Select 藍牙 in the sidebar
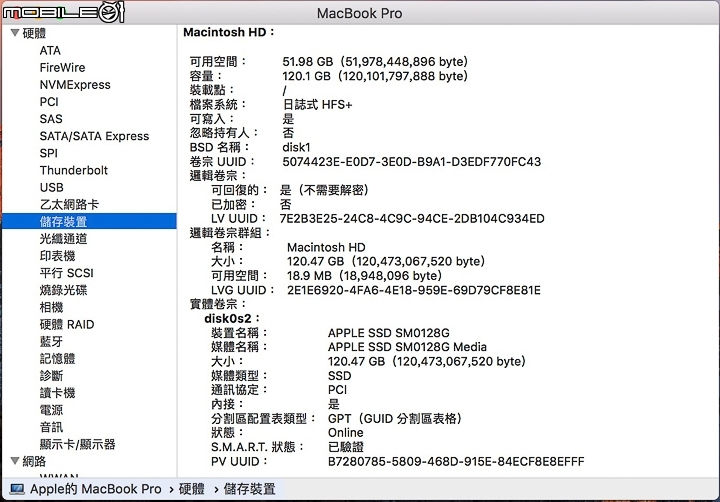The width and height of the screenshot is (720, 502). (x=51, y=341)
